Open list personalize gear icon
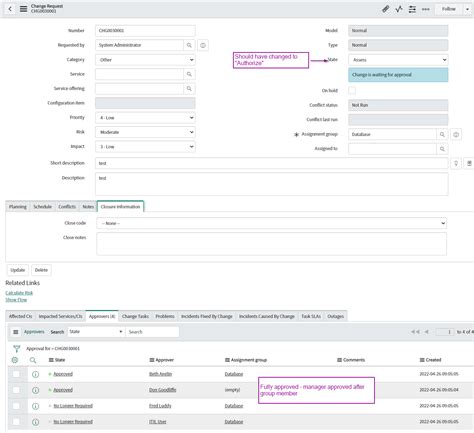Viewport: 474px width, 433px height. [x=15, y=360]
